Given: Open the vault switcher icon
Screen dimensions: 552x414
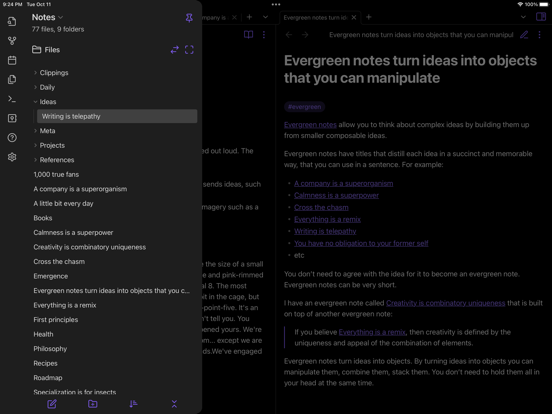Looking at the screenshot, I should point(12,118).
